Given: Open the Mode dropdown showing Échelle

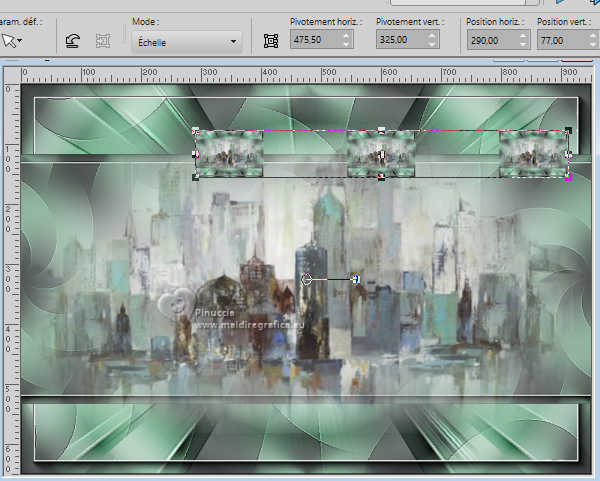Looking at the screenshot, I should 187,42.
